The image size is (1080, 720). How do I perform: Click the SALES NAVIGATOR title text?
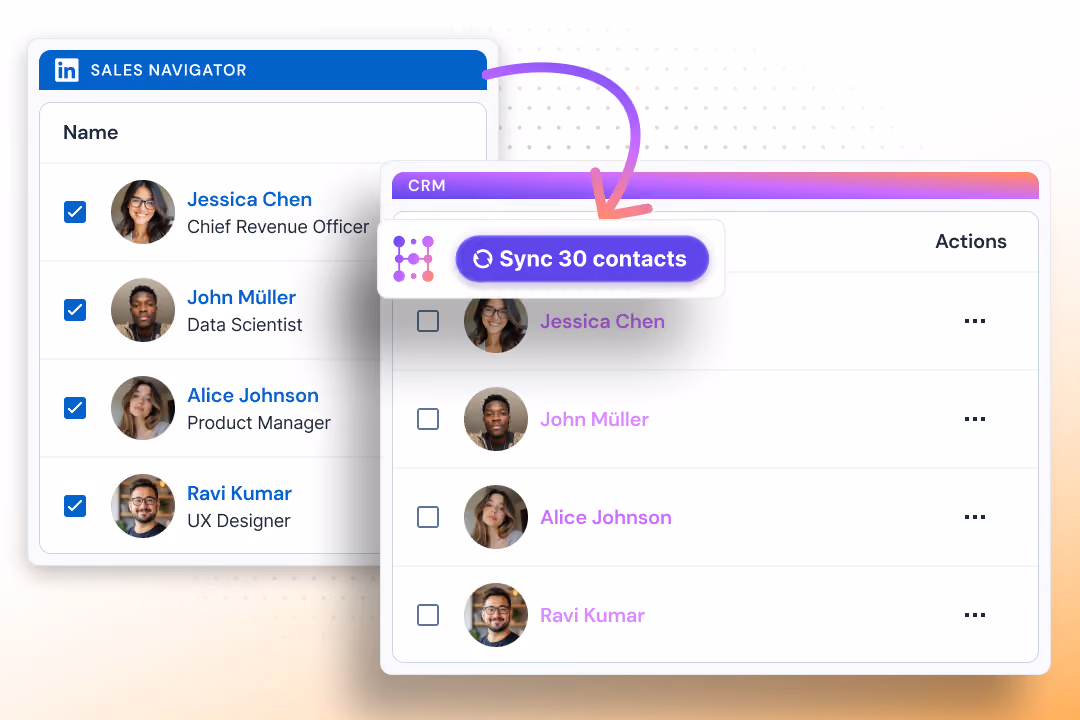tap(169, 70)
